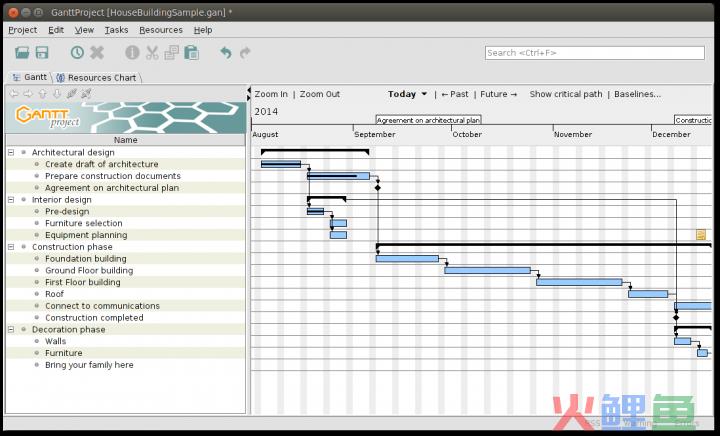Delete task with the X toolbar icon
Viewport: 720px width, 436px height.
[97, 53]
